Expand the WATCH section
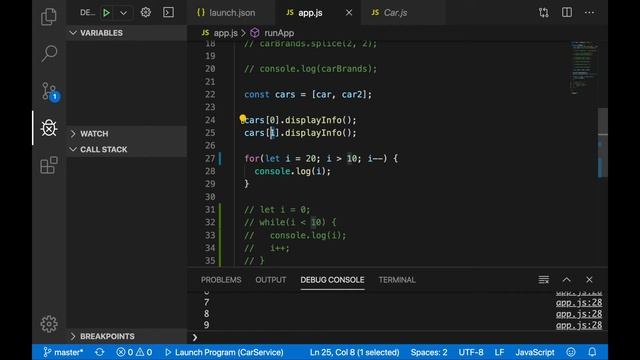Image resolution: width=640 pixels, height=360 pixels. (x=127, y=133)
